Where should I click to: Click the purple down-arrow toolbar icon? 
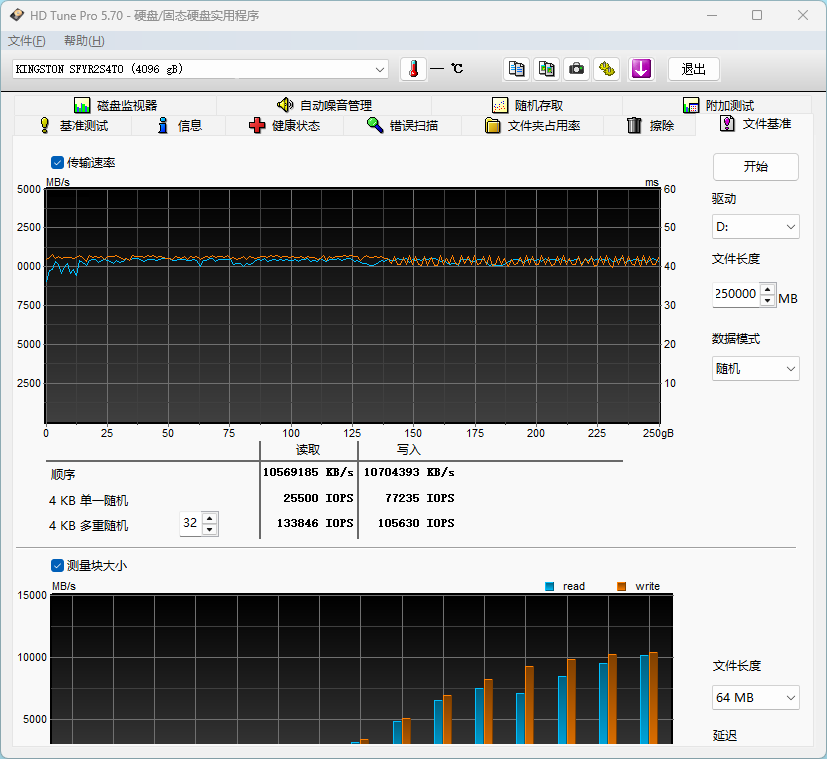coord(641,69)
